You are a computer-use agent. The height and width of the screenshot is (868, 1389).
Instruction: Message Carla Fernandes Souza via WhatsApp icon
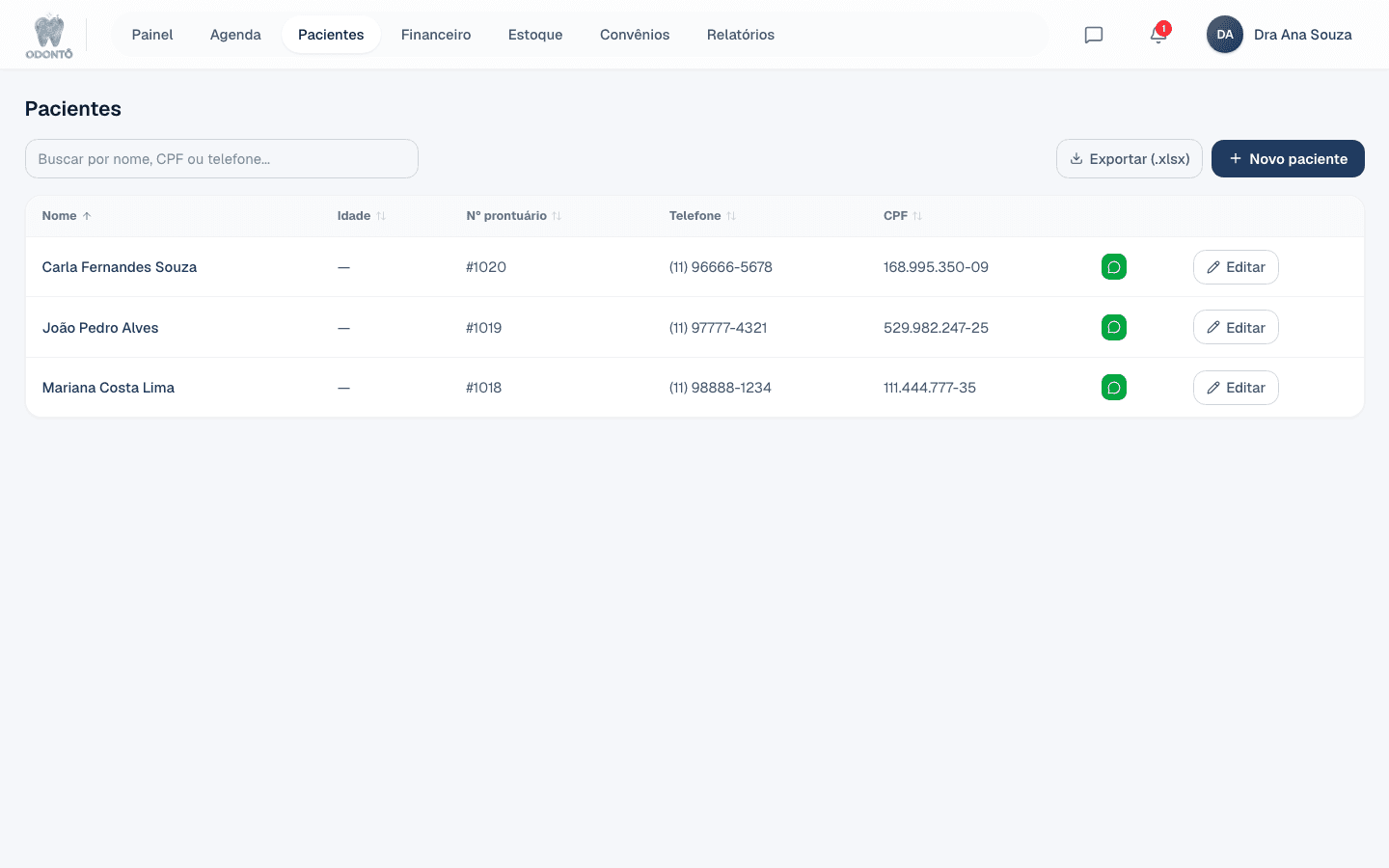click(x=1114, y=267)
